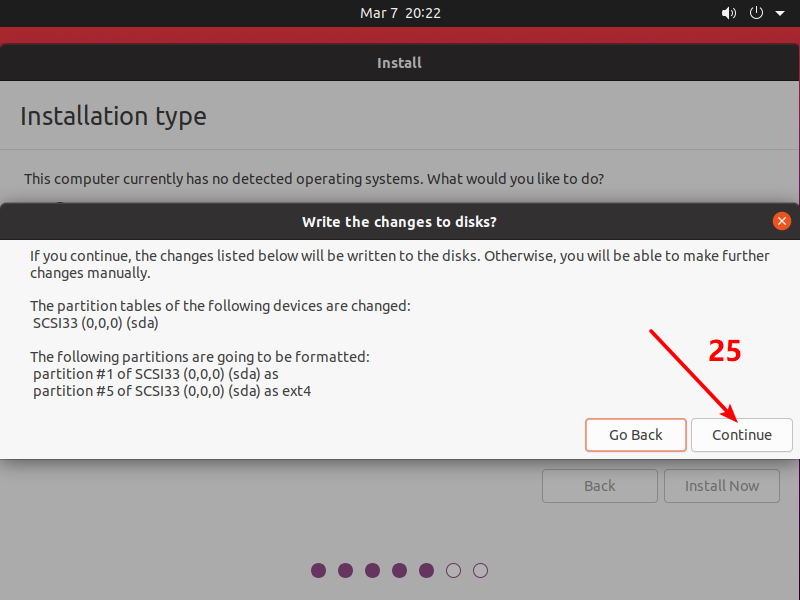Click the dimmed Install Now button
Viewport: 800px width, 600px height.
722,486
